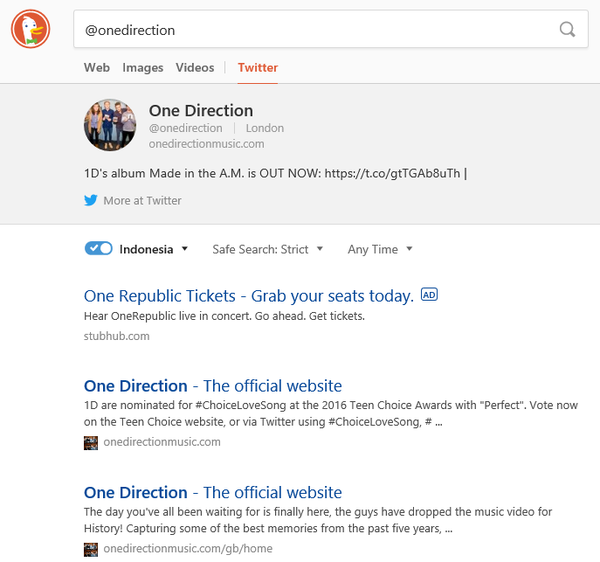Click the DuckDuckGo duck logo

[31, 29]
